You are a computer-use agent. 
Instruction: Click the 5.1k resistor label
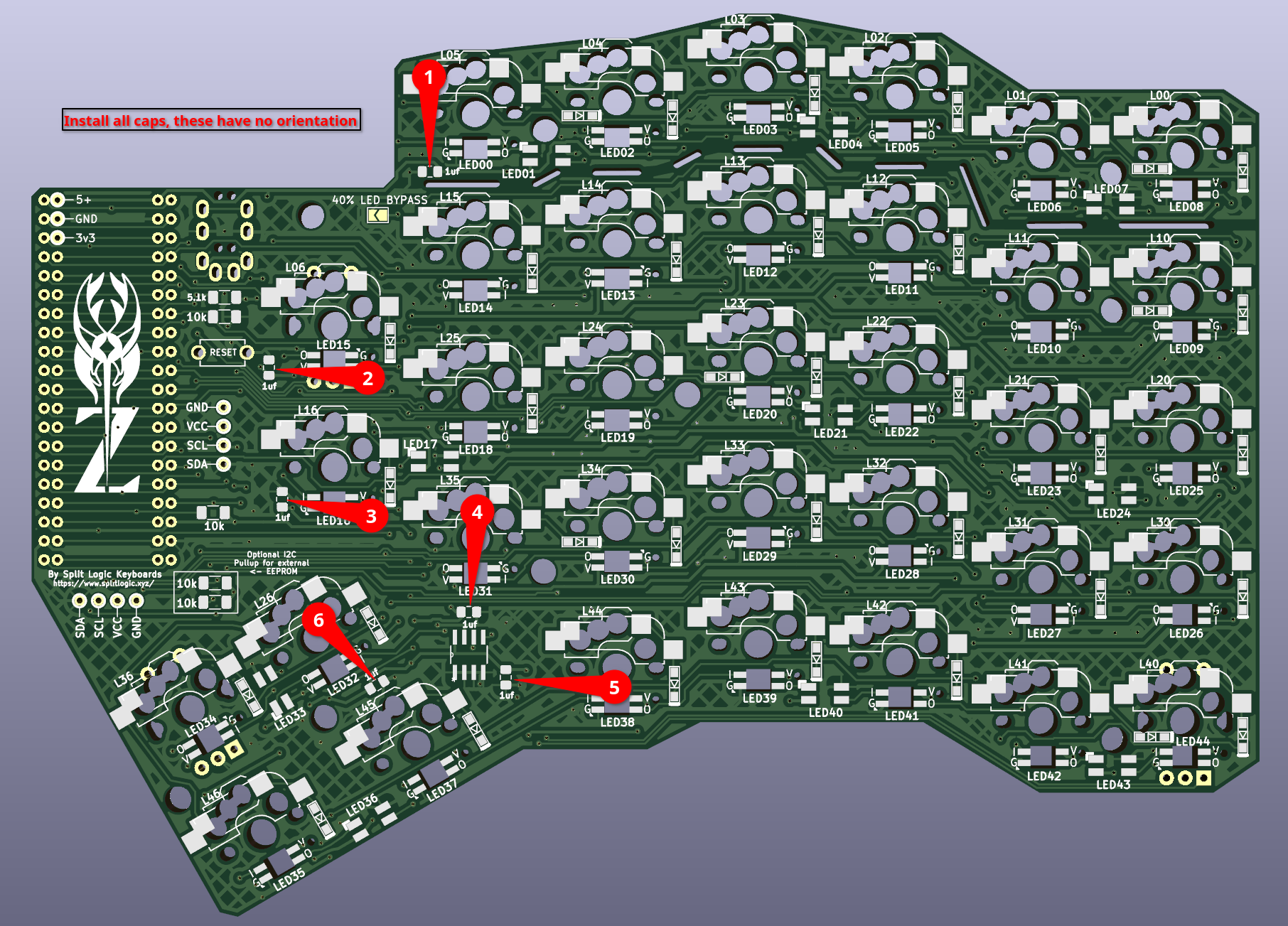click(196, 297)
